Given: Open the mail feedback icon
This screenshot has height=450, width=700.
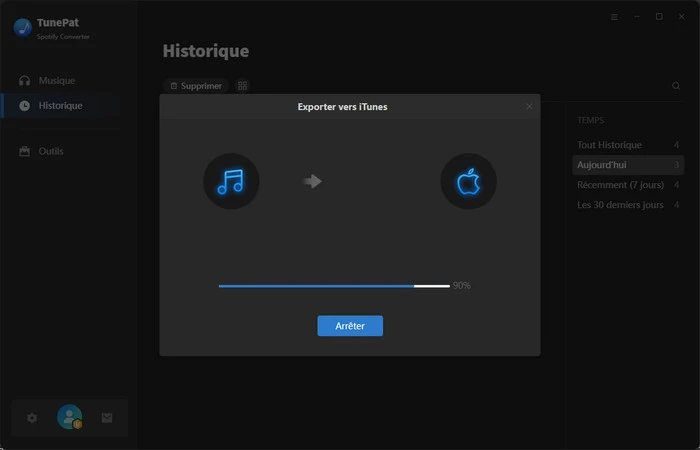Looking at the screenshot, I should coord(107,418).
